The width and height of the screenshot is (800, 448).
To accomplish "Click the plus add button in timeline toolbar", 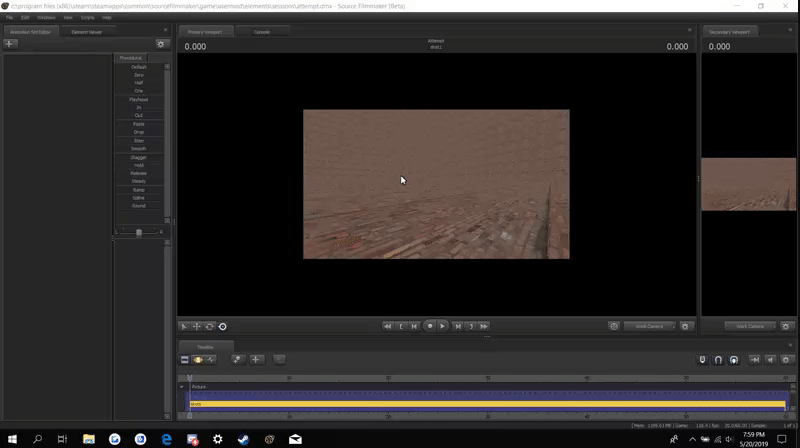I will 256,360.
